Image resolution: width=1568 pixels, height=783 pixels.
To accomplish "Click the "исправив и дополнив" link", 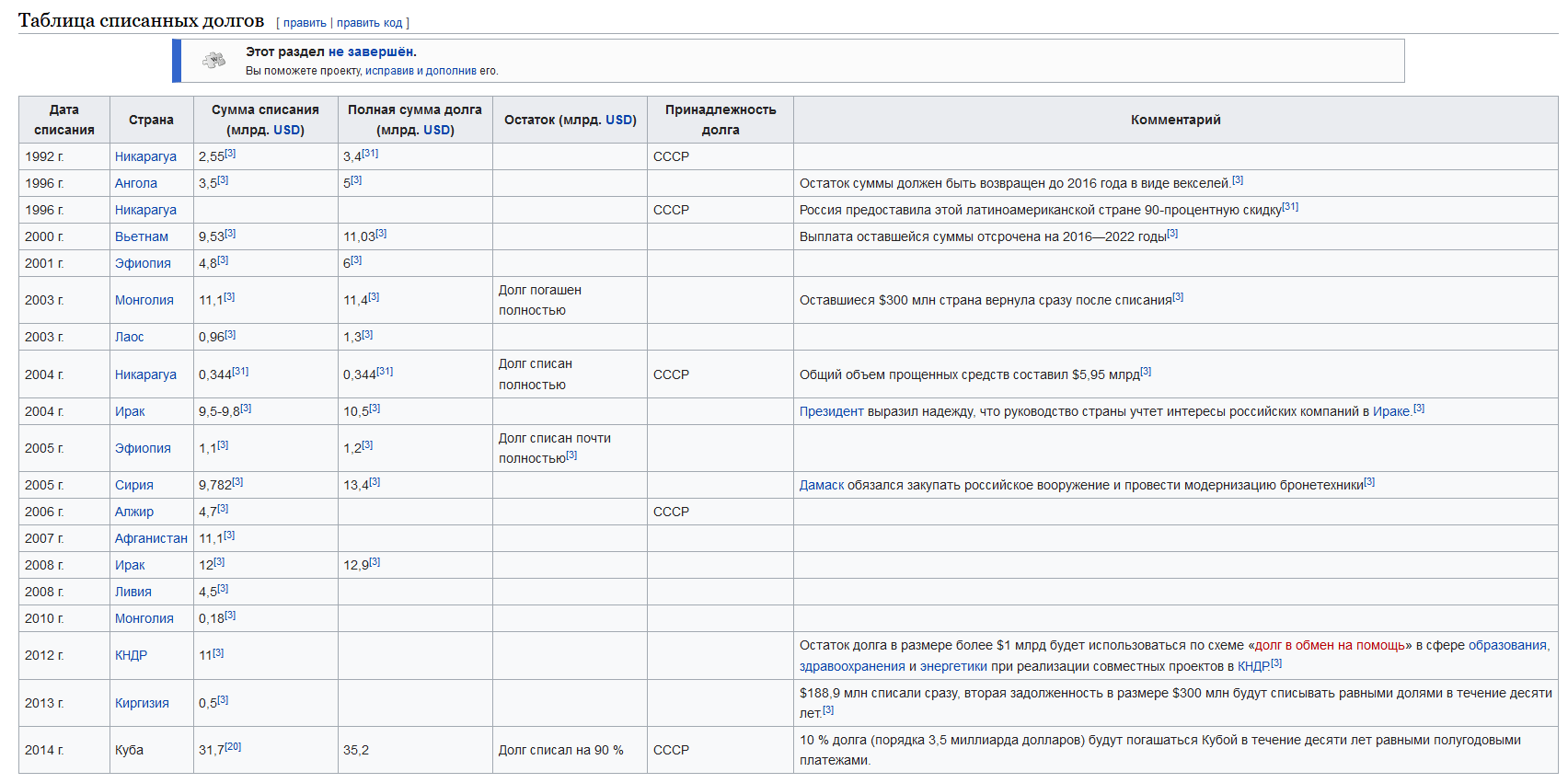I will pos(421,71).
